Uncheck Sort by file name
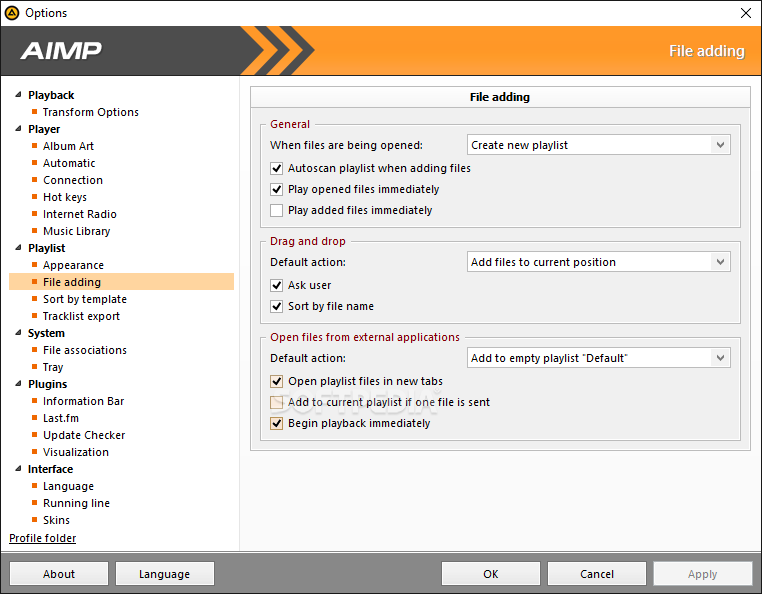The image size is (762, 594). click(x=277, y=306)
